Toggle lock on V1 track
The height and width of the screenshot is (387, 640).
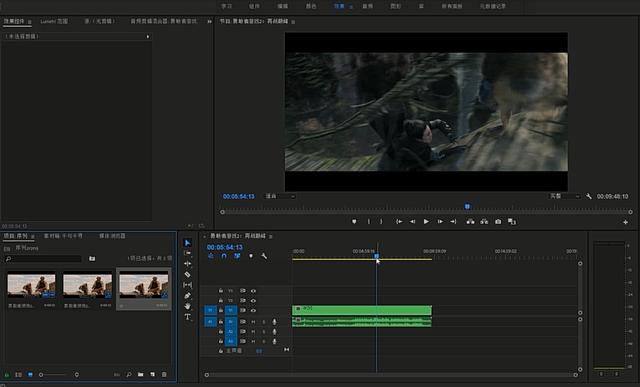click(220, 310)
